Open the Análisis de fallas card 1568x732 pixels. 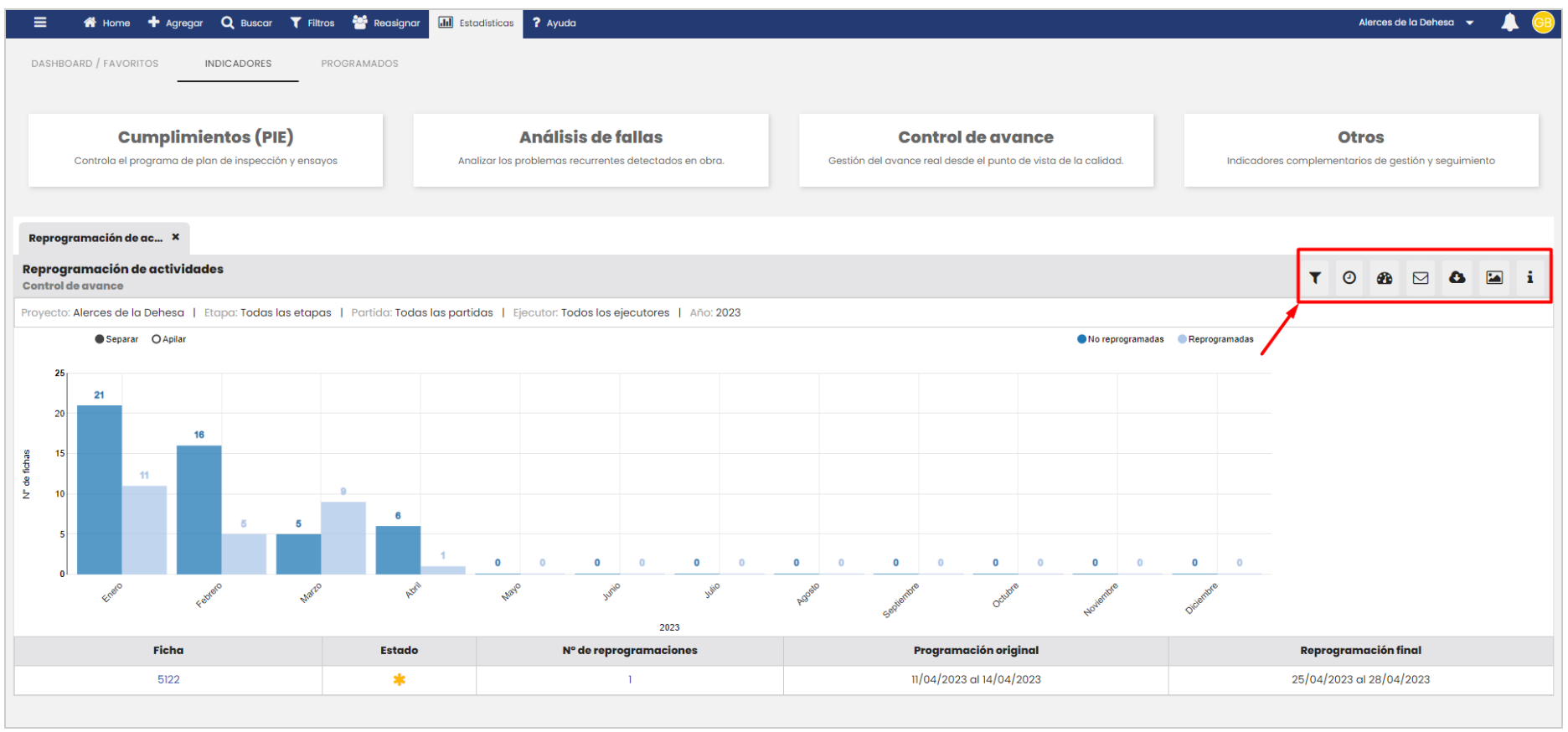[x=591, y=149]
